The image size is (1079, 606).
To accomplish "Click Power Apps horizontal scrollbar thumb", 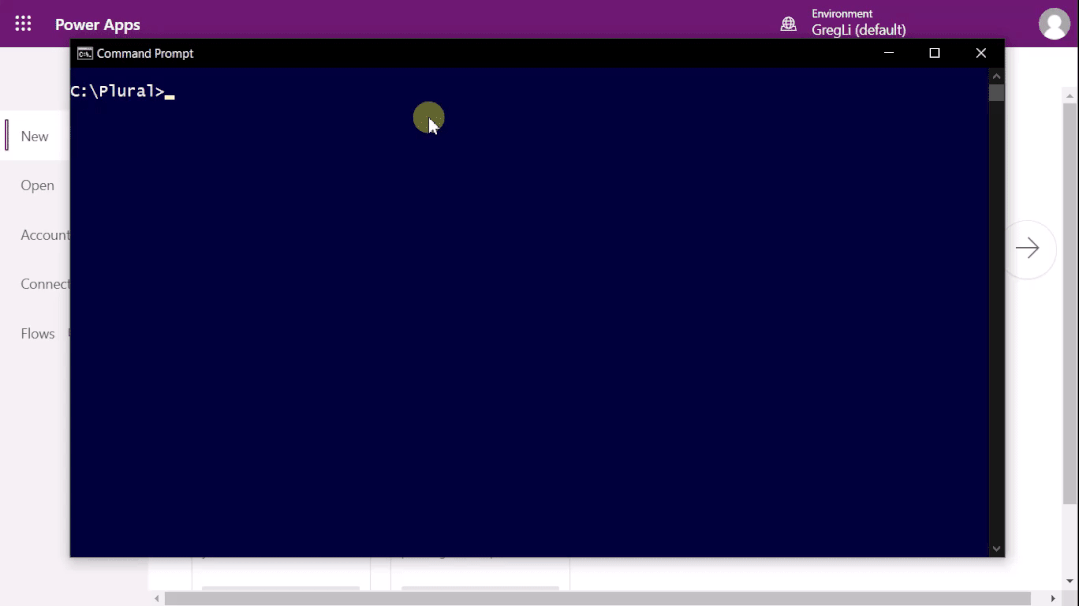I will coord(597,598).
